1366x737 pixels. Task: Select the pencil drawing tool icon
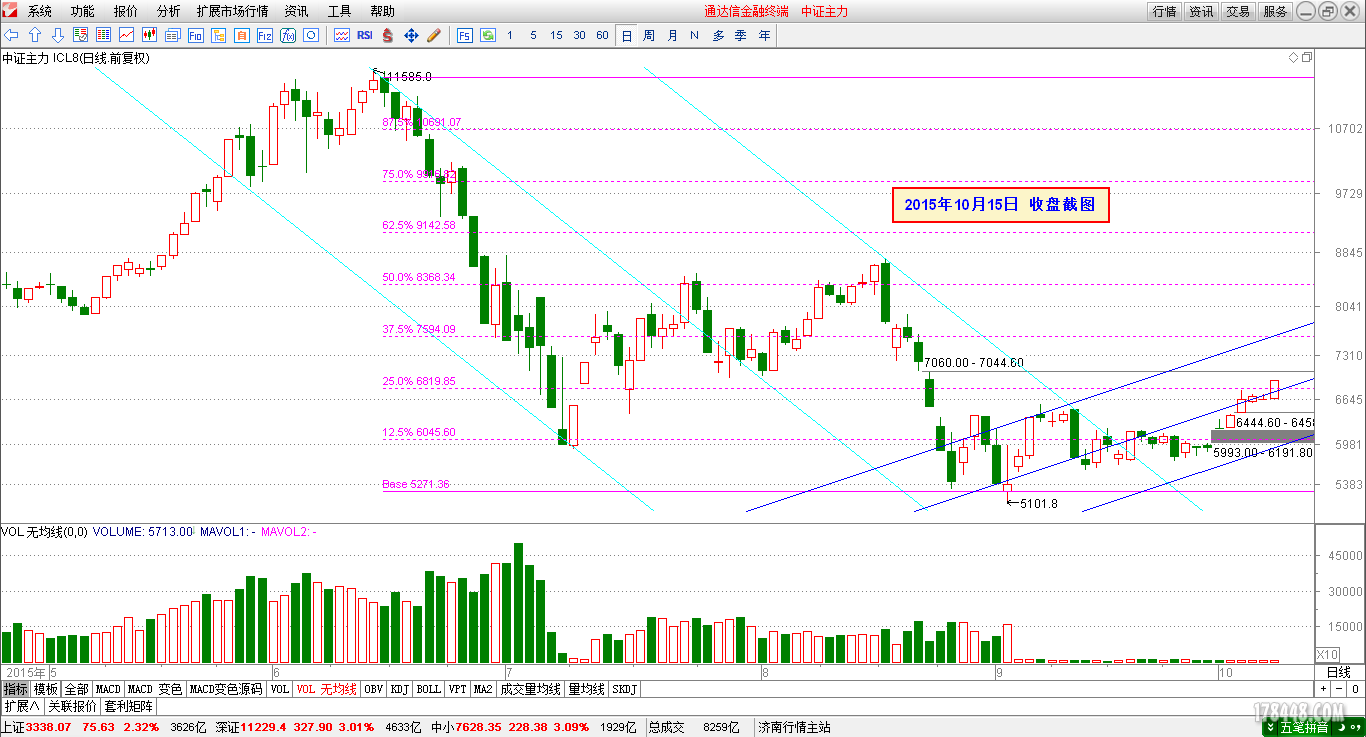click(x=434, y=35)
